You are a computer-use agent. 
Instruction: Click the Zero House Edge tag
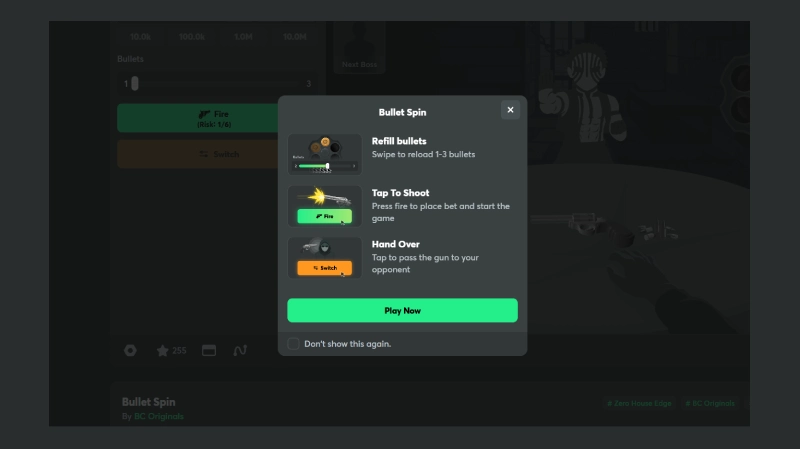pyautogui.click(x=639, y=404)
